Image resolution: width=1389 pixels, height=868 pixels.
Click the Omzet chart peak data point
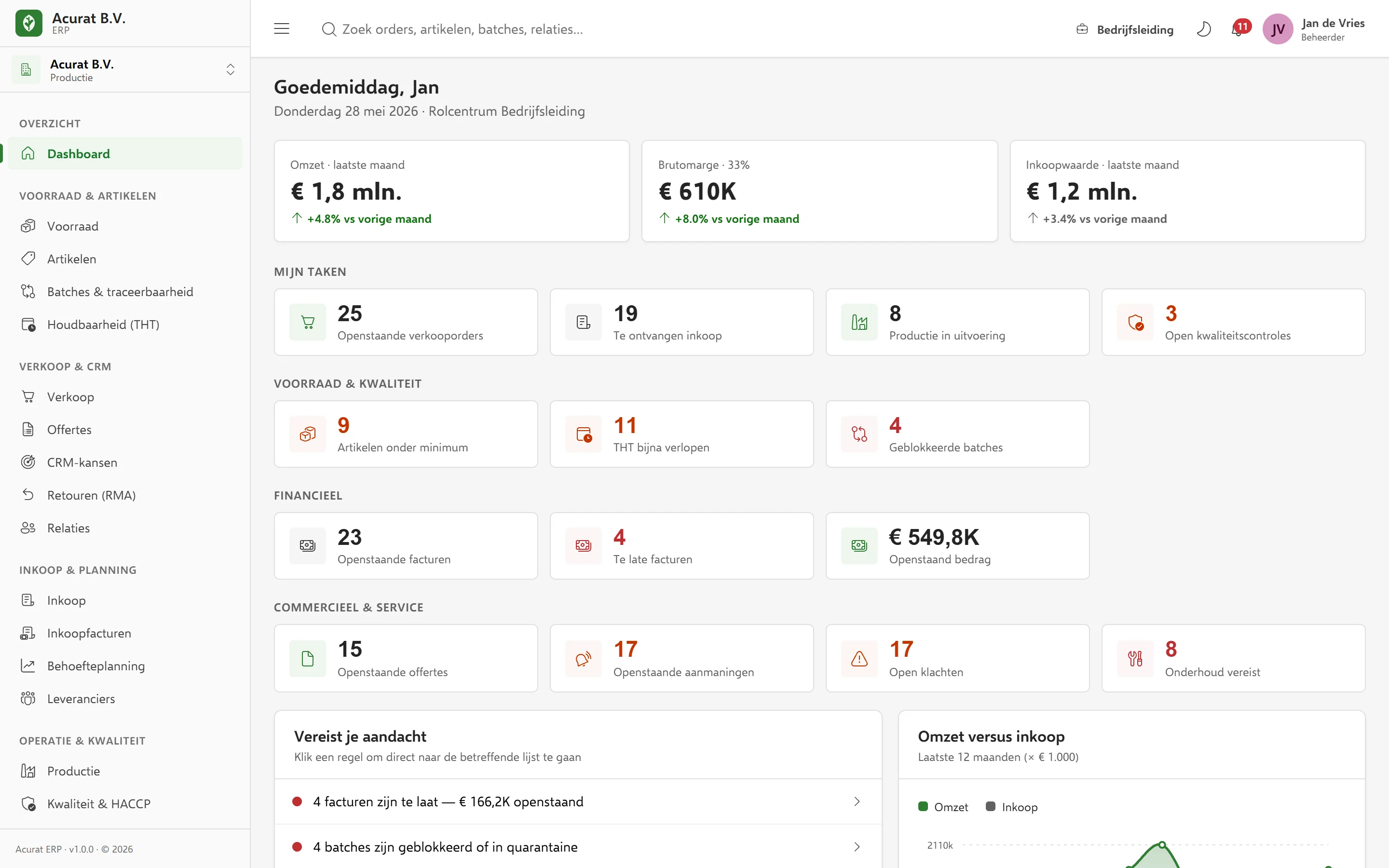click(x=1162, y=844)
